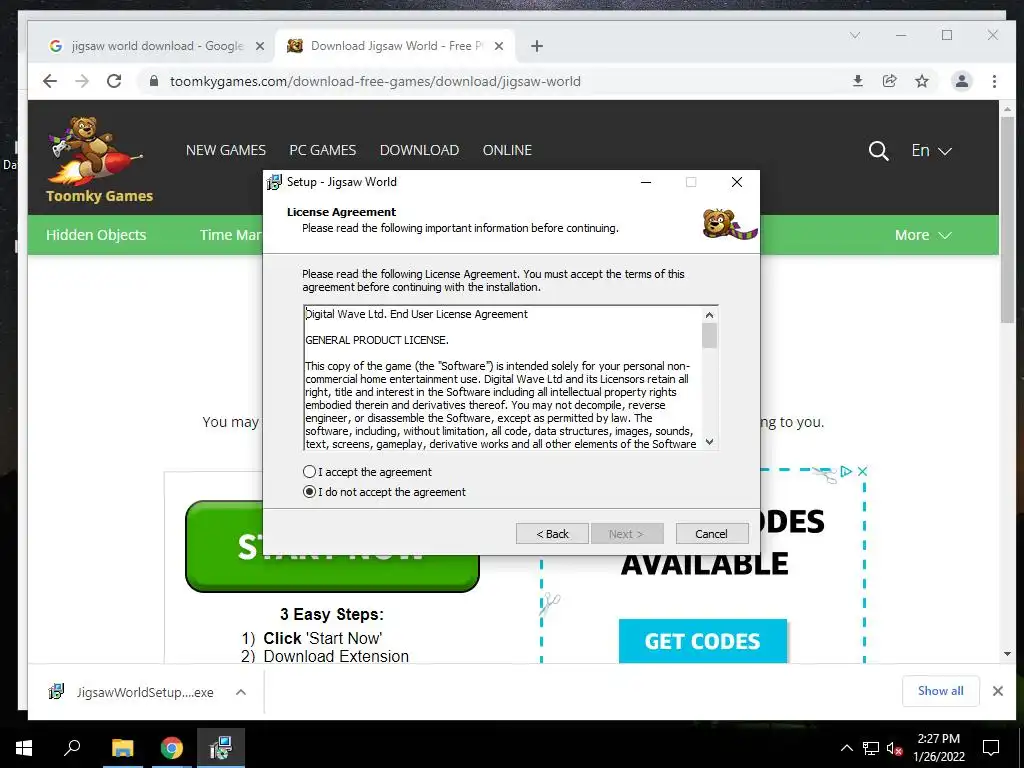Click the muted volume icon
1024x768 pixels.
click(894, 748)
